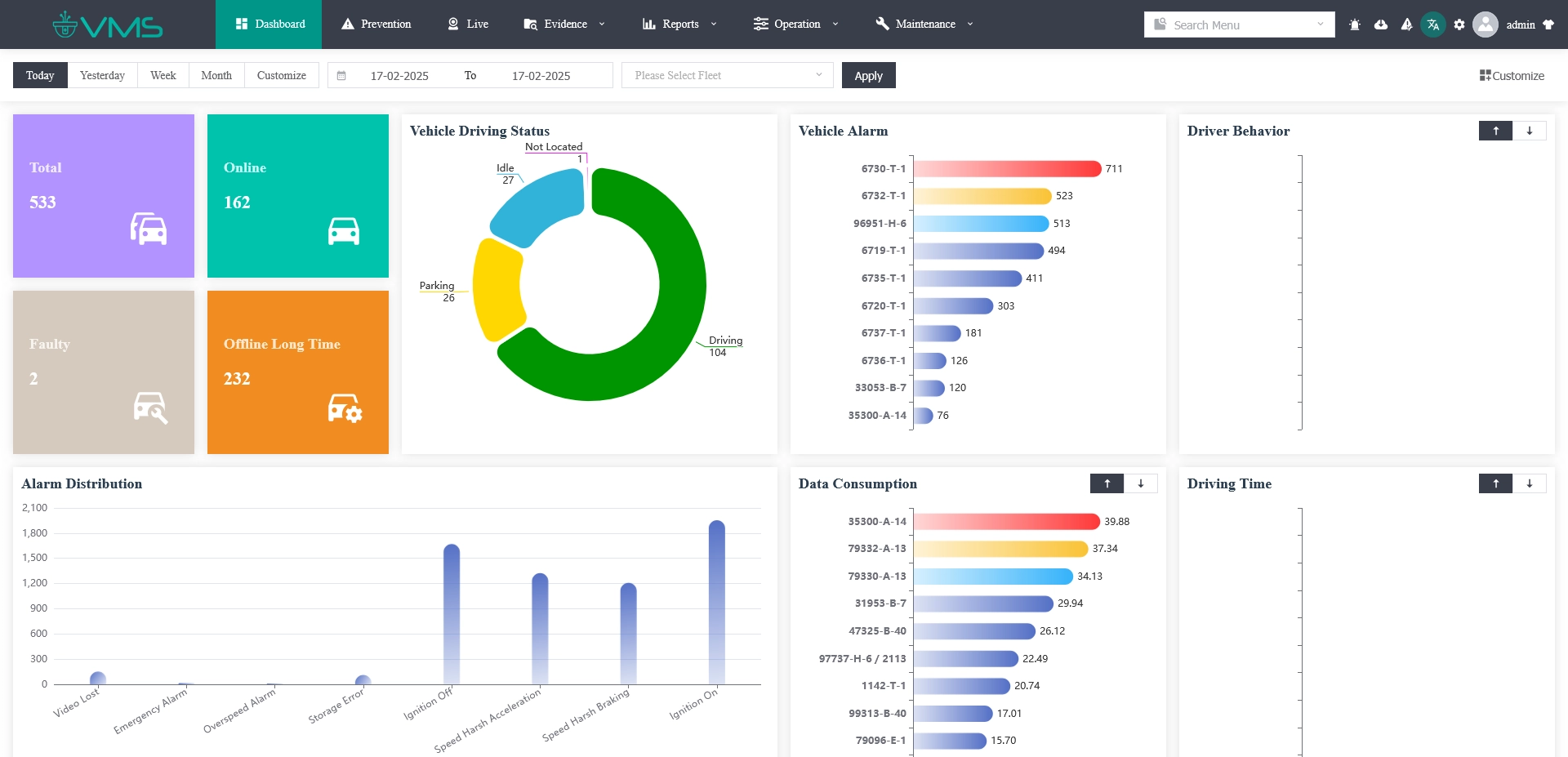Sort Driver Behavior ascending with up arrow
This screenshot has height=757, width=1568.
coord(1495,131)
